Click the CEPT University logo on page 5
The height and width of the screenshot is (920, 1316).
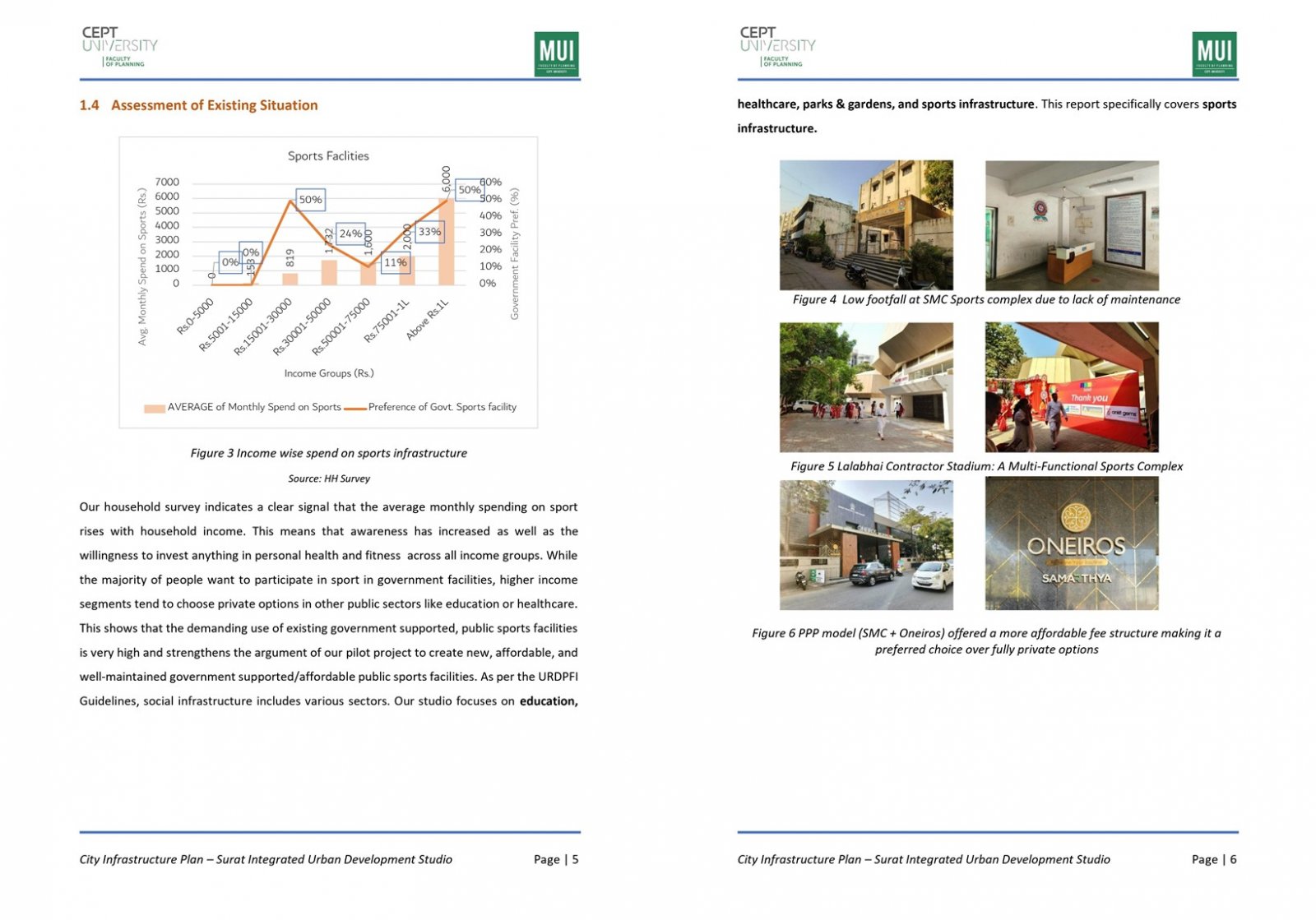pos(119,46)
